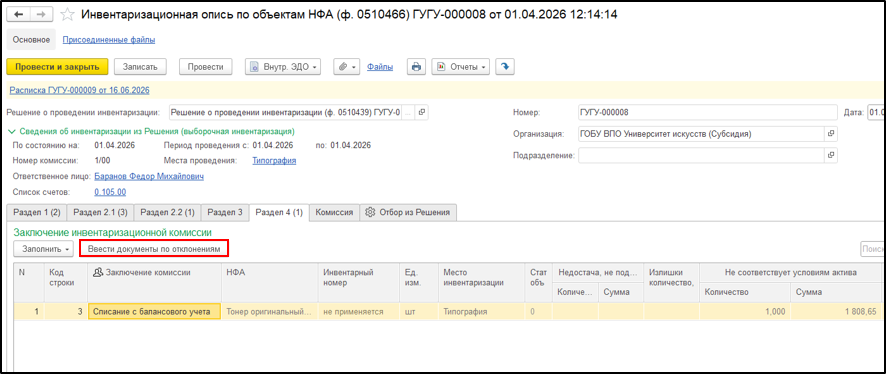Screen dimensions: 886x374
Task: Open the Организация record with its open icon
Action: [x=831, y=134]
